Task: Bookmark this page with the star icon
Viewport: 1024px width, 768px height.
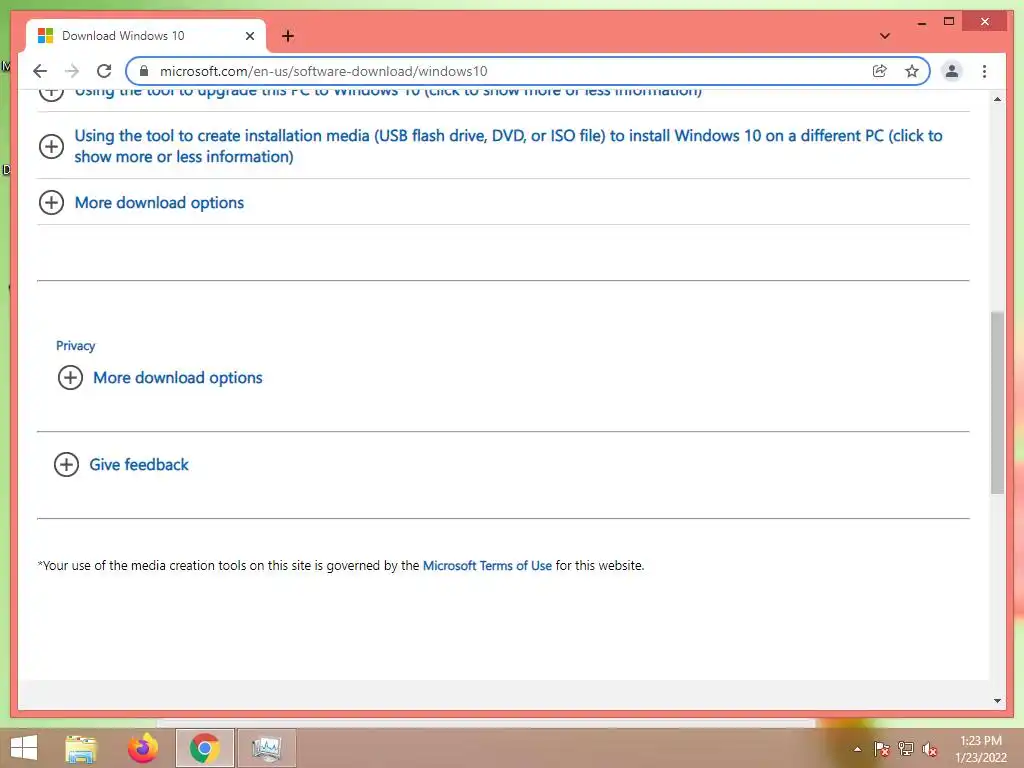Action: [912, 71]
